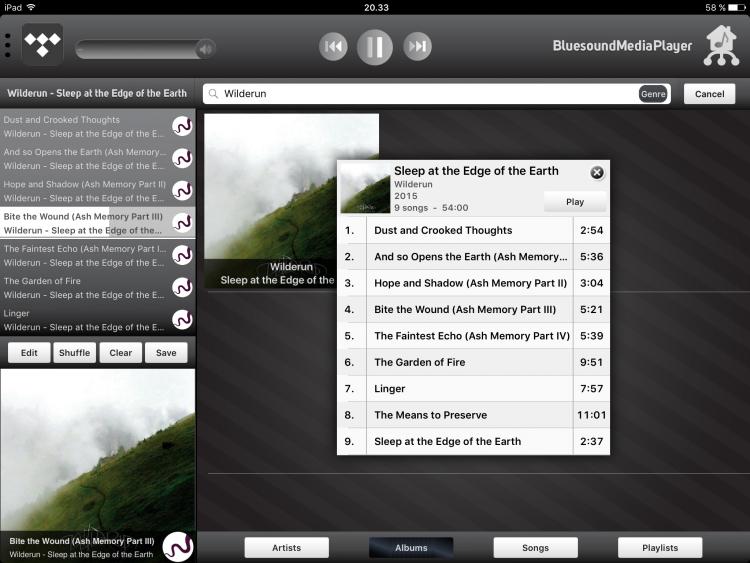Select track 7 Linger in popup
The height and width of the screenshot is (563, 750).
[x=473, y=388]
